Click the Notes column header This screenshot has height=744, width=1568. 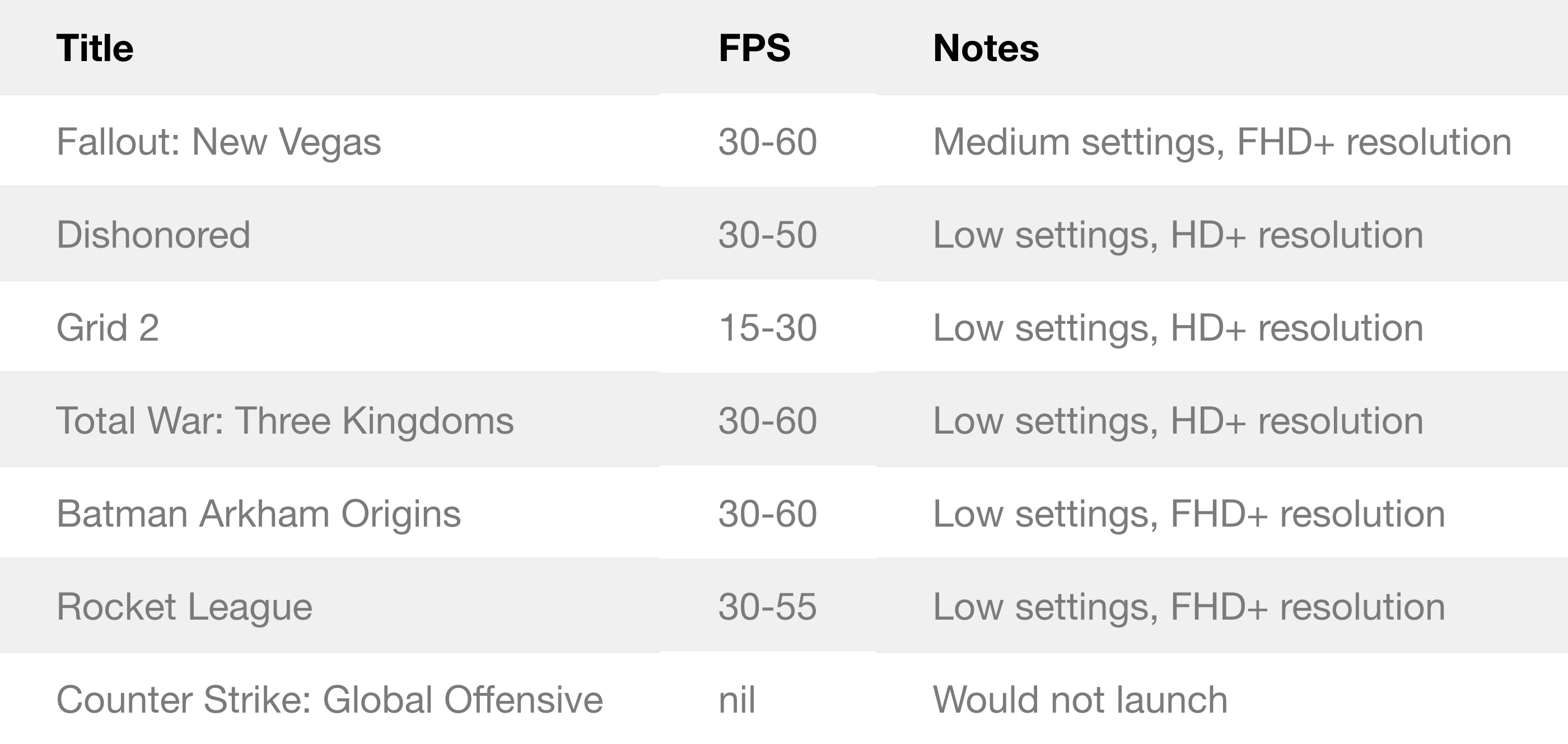(986, 48)
